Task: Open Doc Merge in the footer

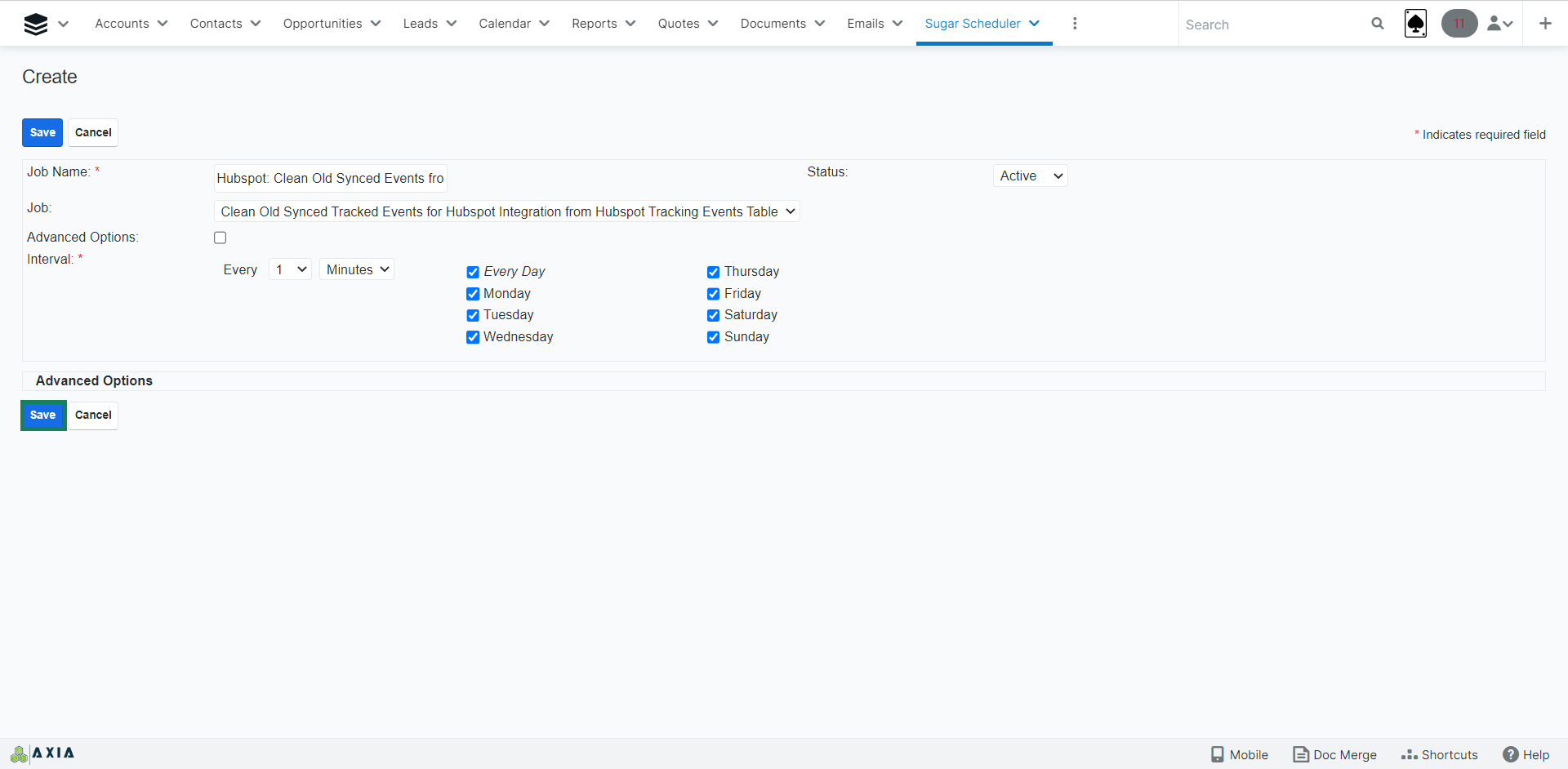Action: pyautogui.click(x=1335, y=754)
